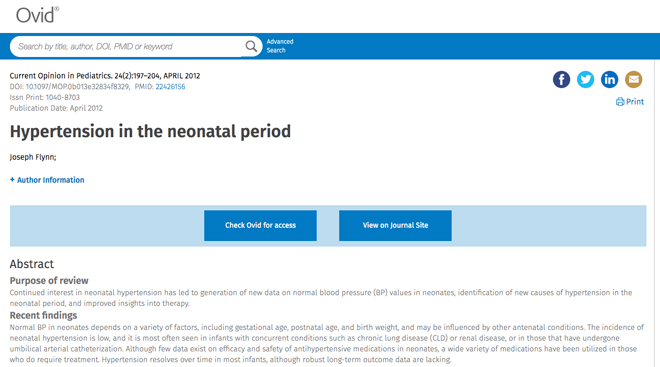Click the article title Hypertension in the neonatal period

click(x=150, y=132)
